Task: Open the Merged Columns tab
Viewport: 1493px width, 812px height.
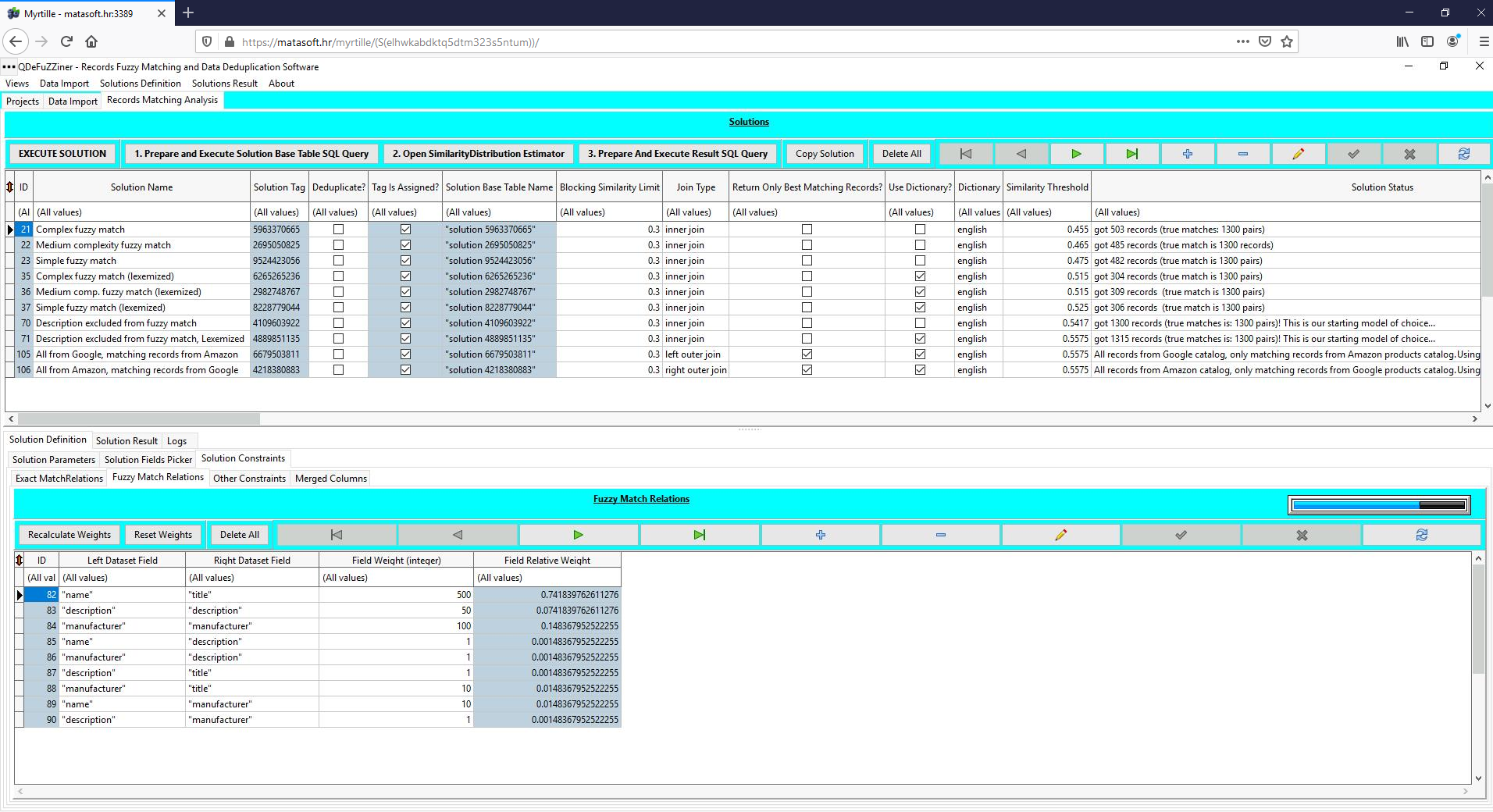Action: click(331, 479)
